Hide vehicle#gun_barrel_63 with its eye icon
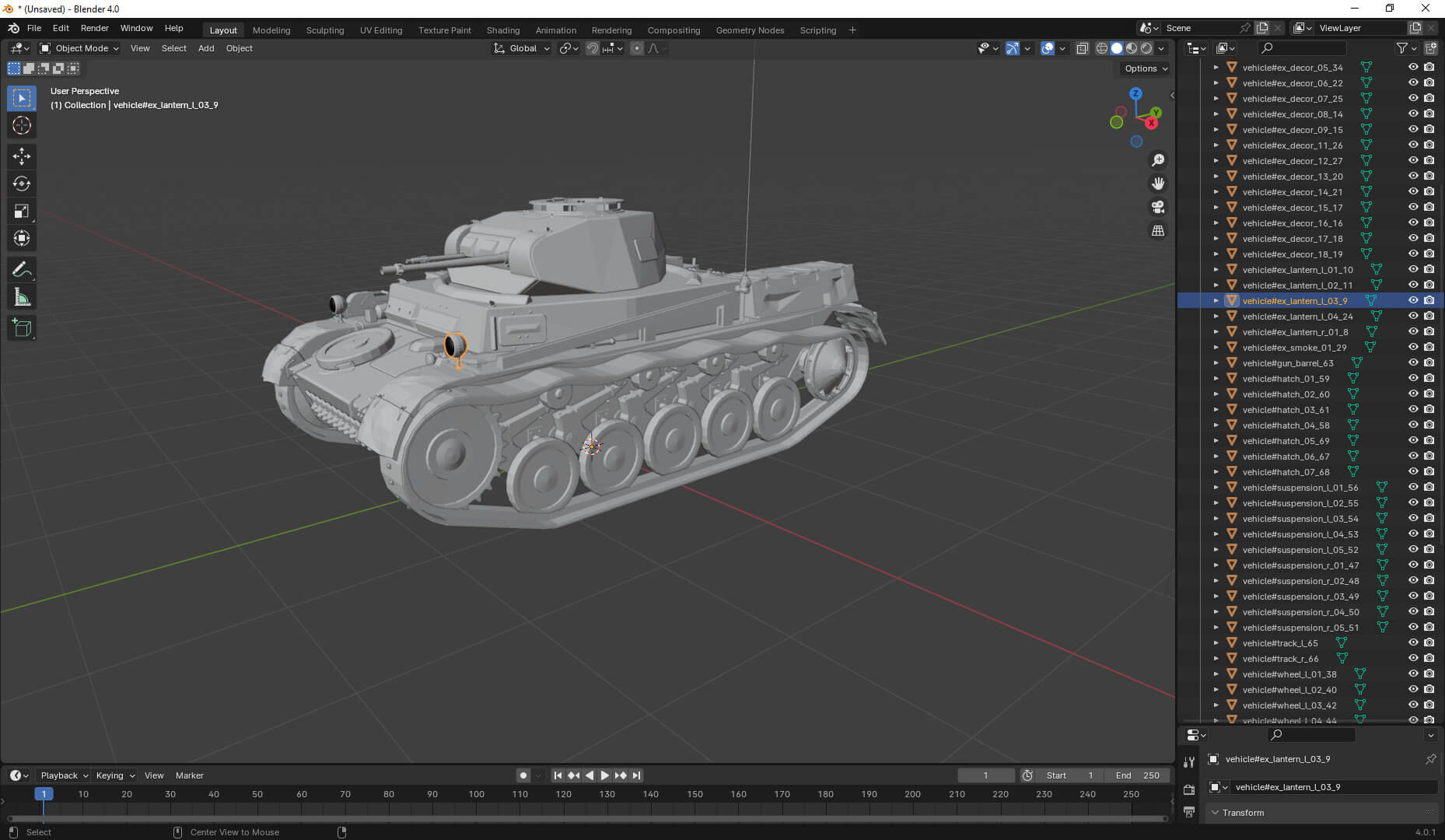The image size is (1445, 840). 1413,362
